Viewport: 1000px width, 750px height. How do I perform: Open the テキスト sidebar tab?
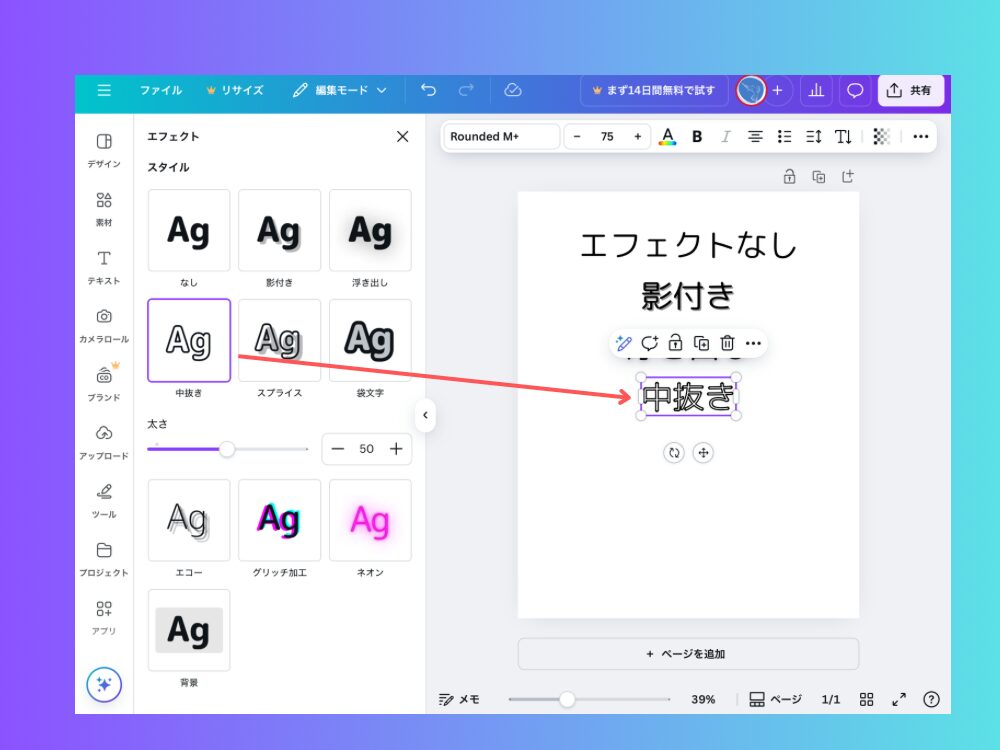pos(104,267)
